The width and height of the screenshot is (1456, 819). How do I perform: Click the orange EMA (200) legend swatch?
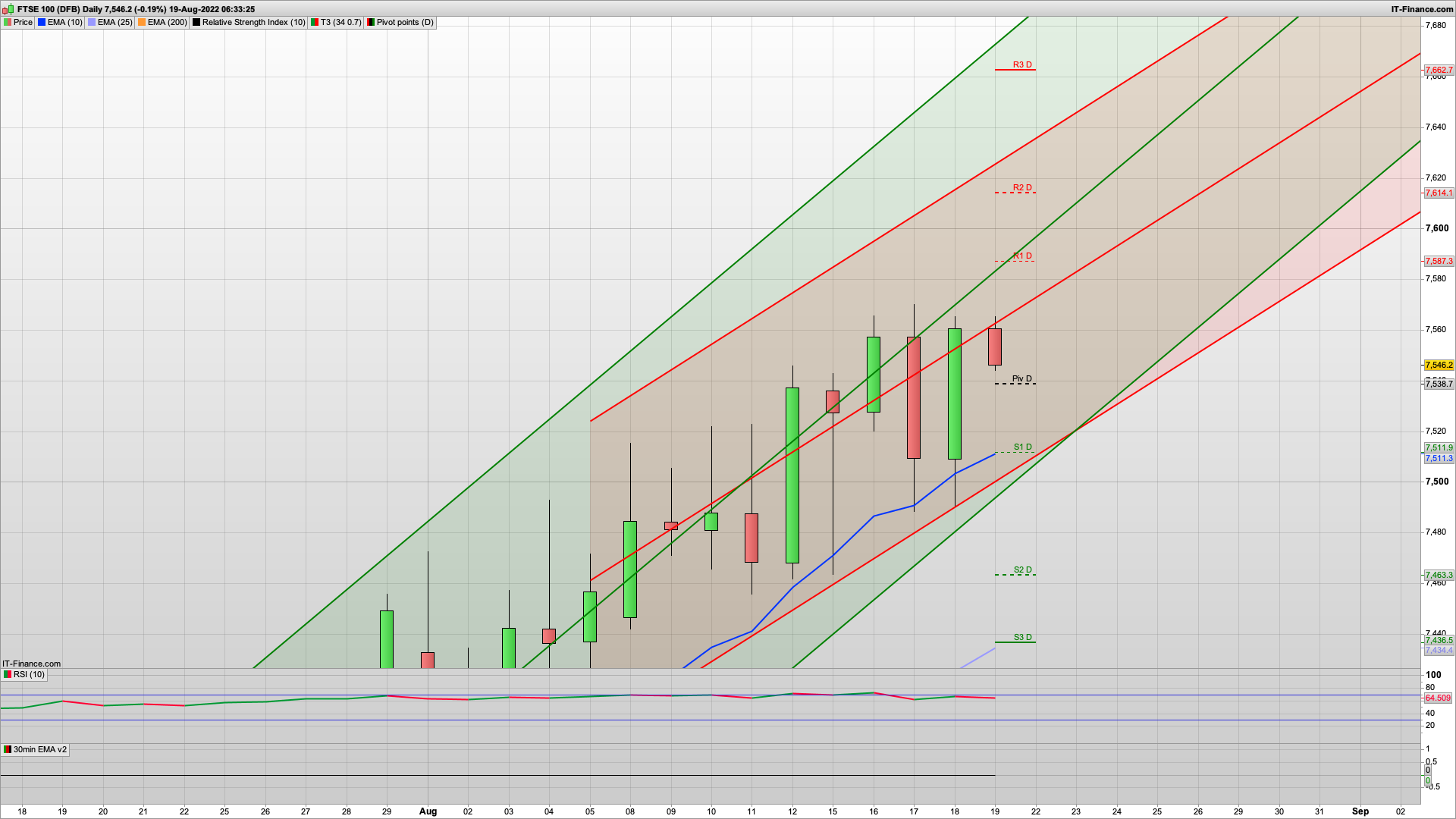coord(142,22)
